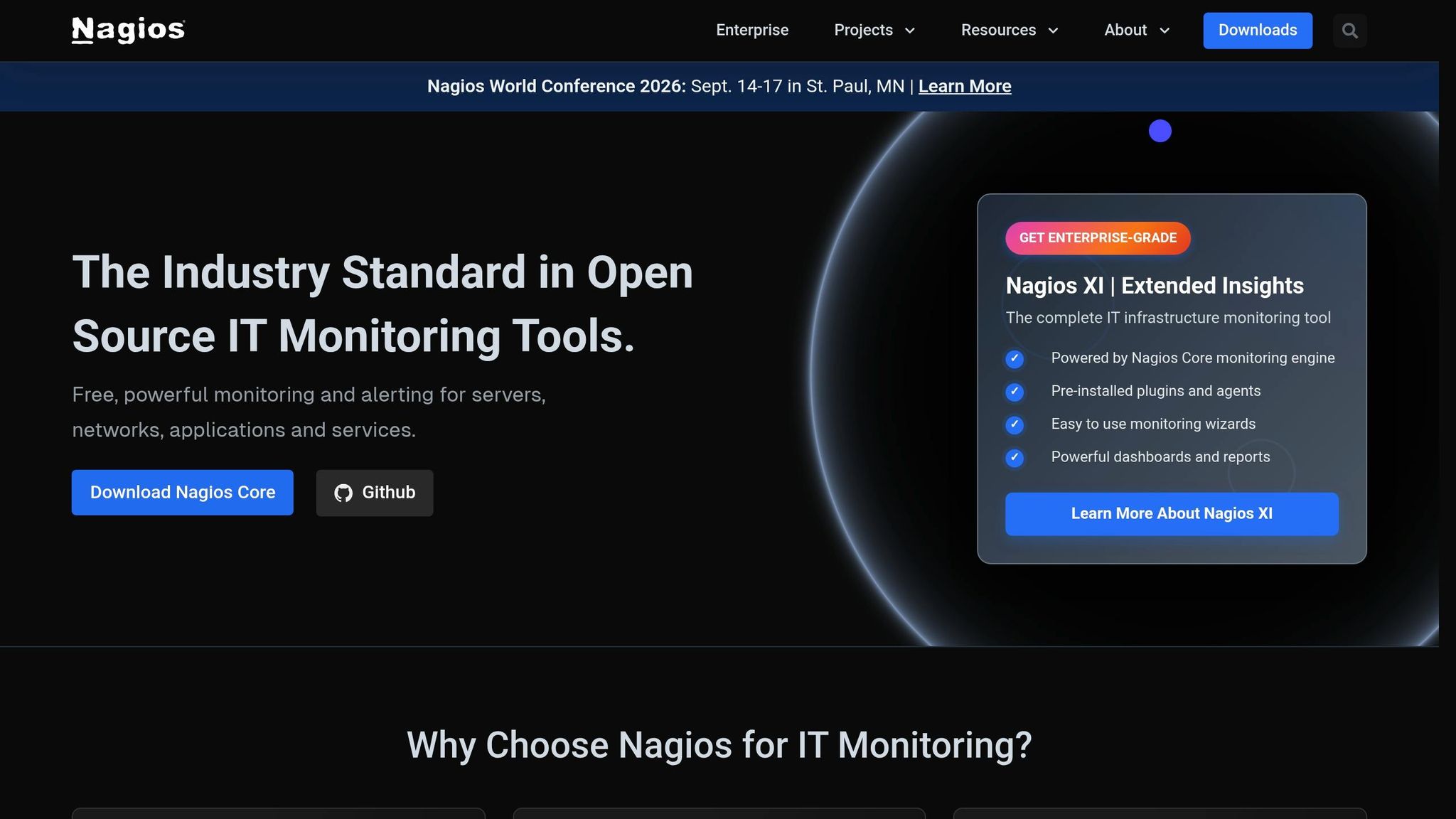This screenshot has height=819, width=1456.
Task: Click checkmark beside Easy to use monitoring wizards
Action: coord(1015,424)
